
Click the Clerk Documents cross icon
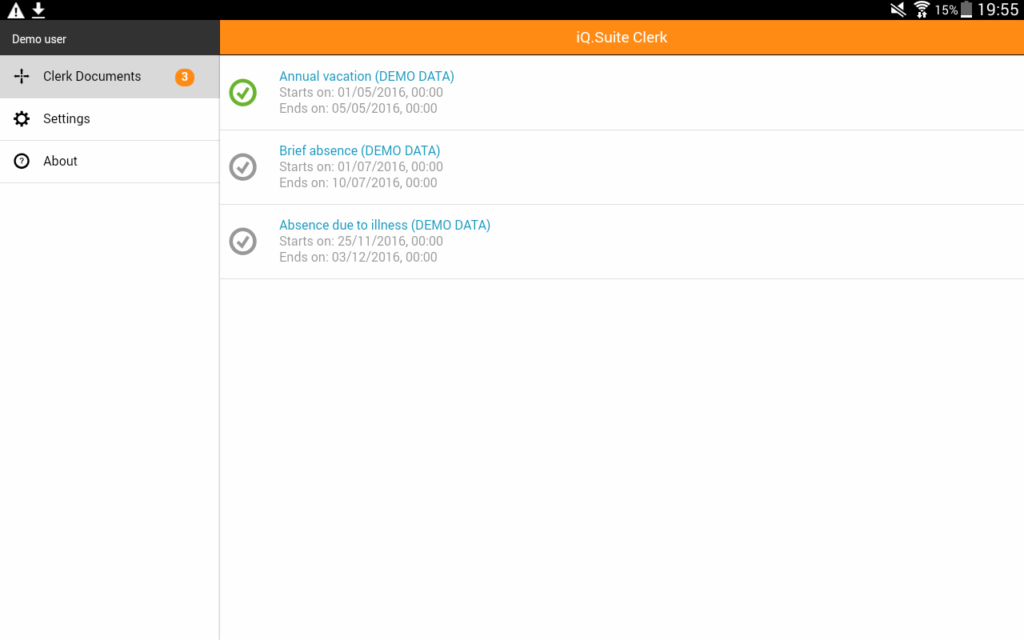coord(21,77)
